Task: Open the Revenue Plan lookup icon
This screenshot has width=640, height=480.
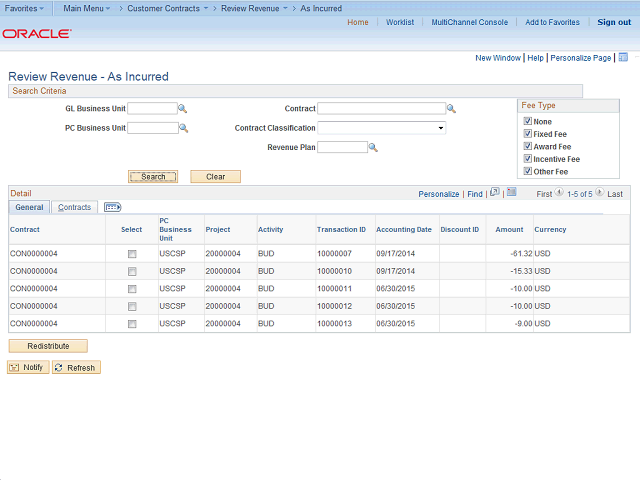Action: [x=373, y=147]
